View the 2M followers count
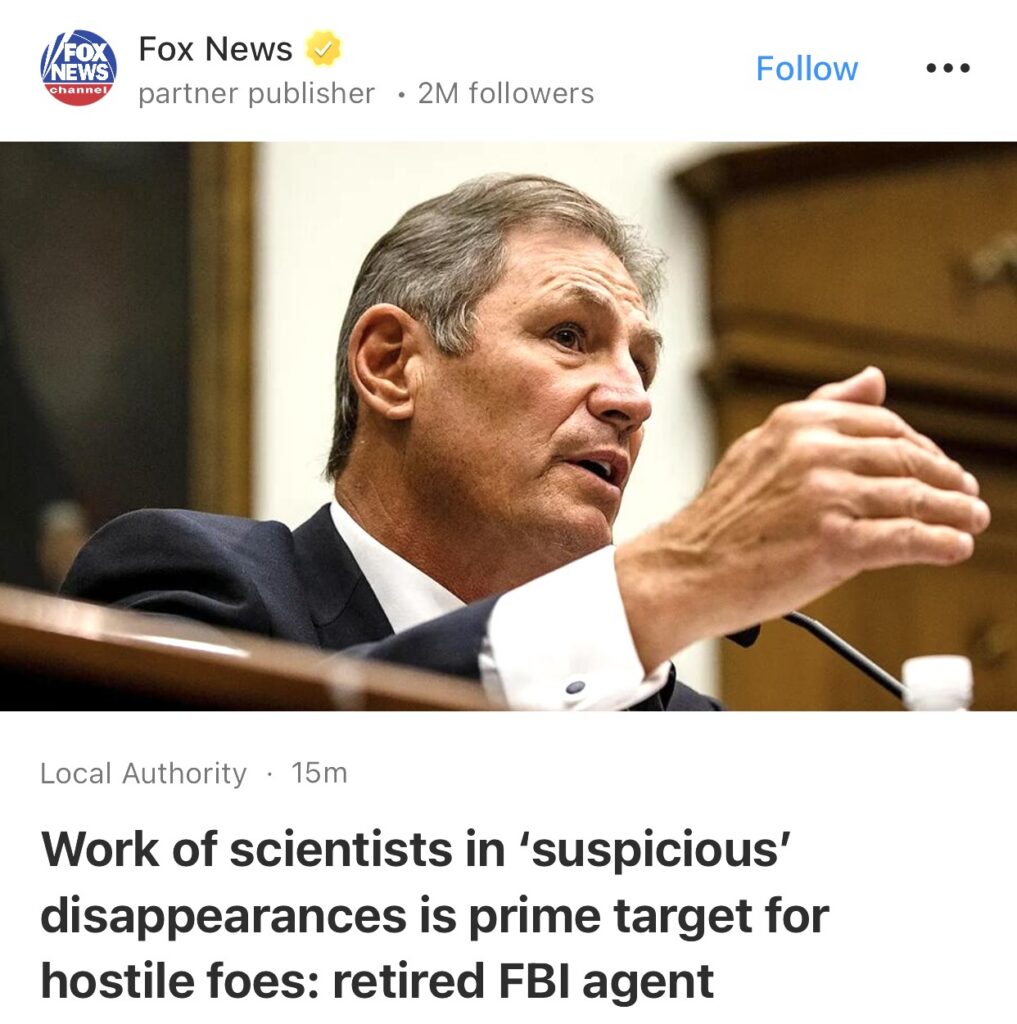Viewport: 1017px width, 1024px height. (x=506, y=93)
